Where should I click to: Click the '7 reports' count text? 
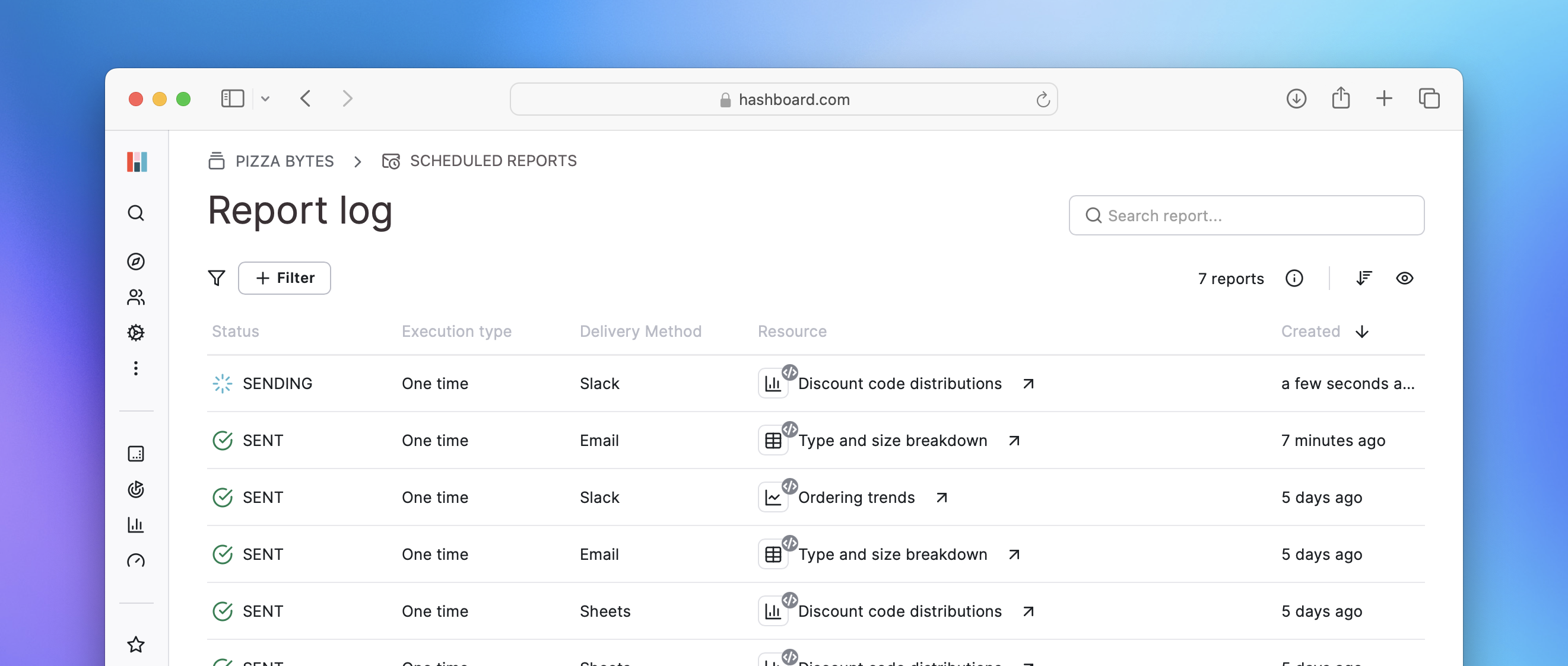click(x=1231, y=279)
